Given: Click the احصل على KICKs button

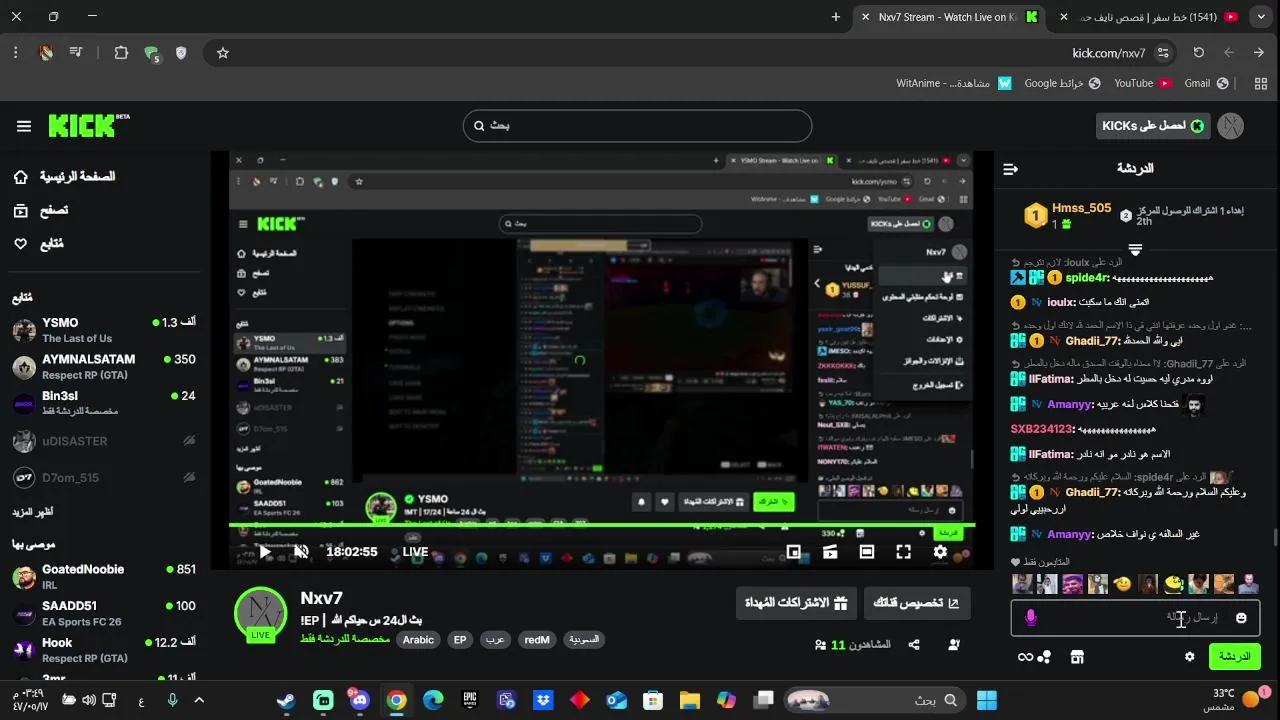Looking at the screenshot, I should (x=1152, y=126).
